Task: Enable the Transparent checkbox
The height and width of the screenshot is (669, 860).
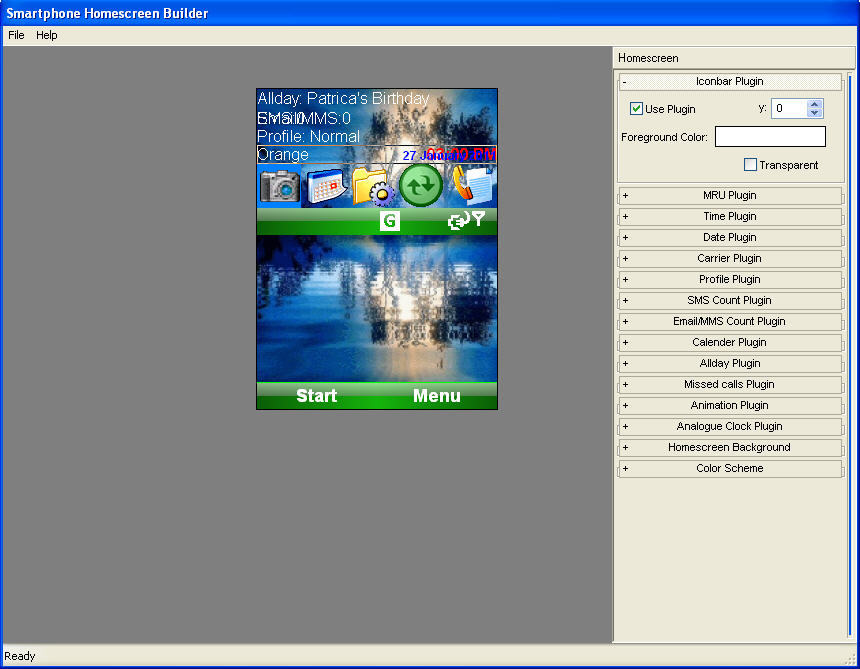Action: click(750, 165)
